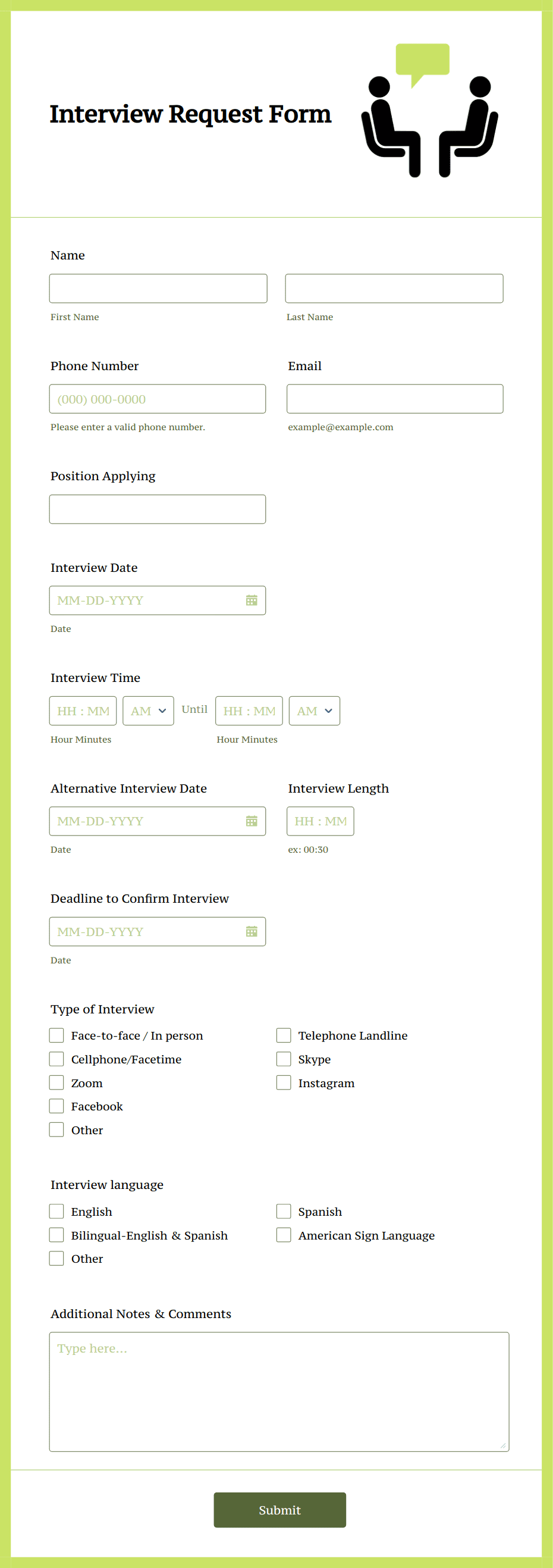Click the Position Applying field
The height and width of the screenshot is (1568, 553).
click(x=158, y=509)
